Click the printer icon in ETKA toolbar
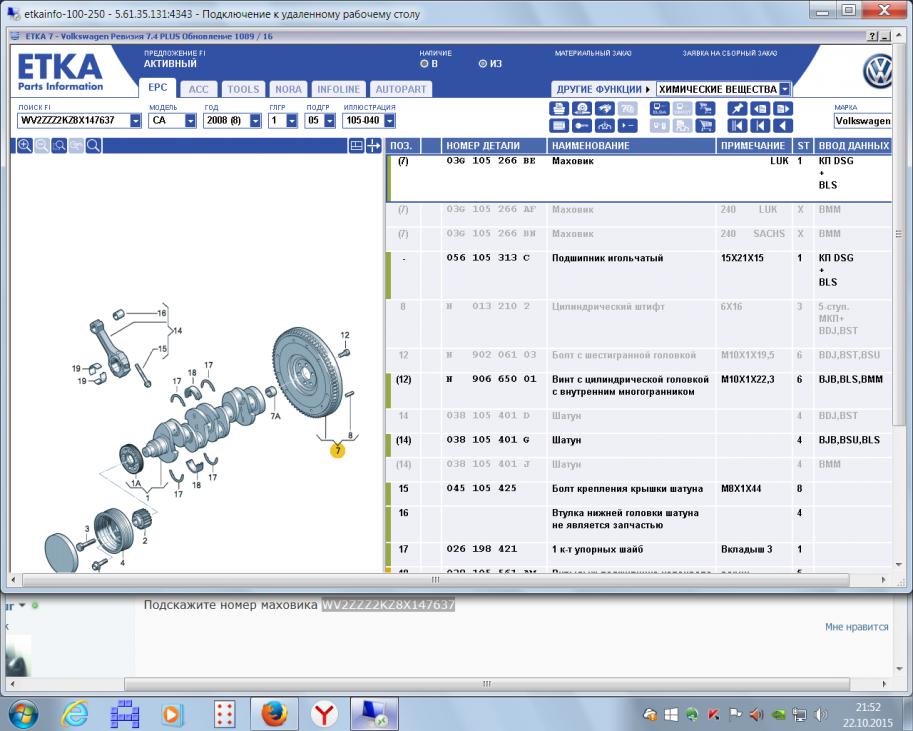This screenshot has width=913, height=731. click(559, 108)
